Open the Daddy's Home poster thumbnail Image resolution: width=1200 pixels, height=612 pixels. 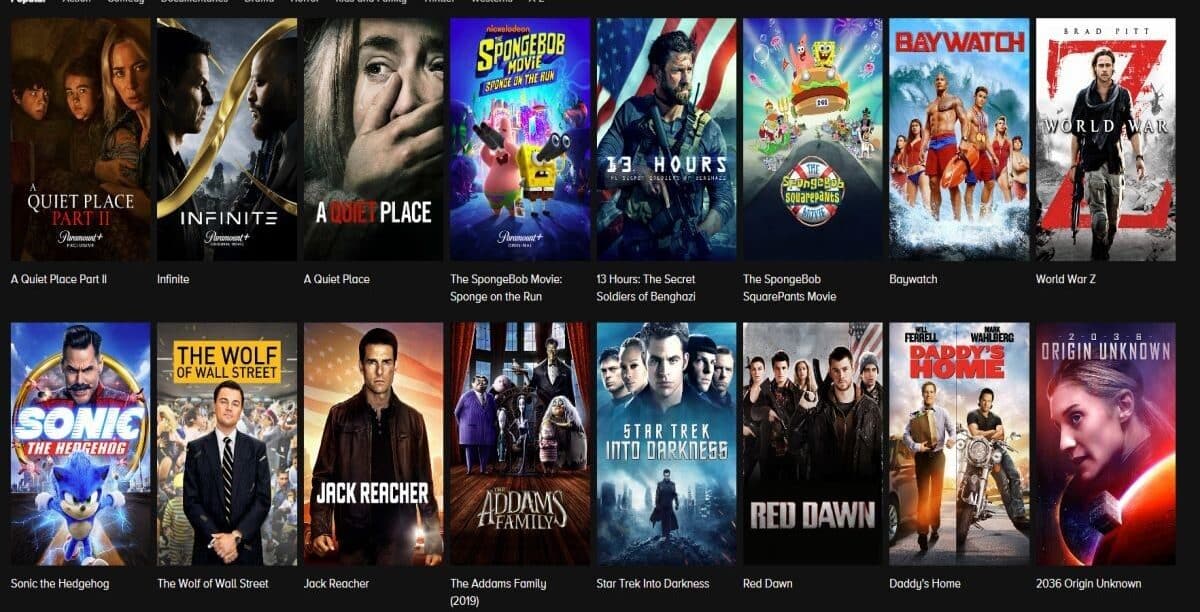(x=959, y=444)
